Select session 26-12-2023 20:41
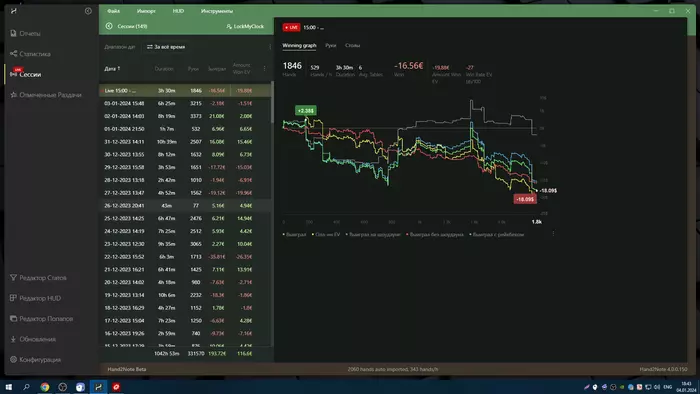 tap(185, 206)
